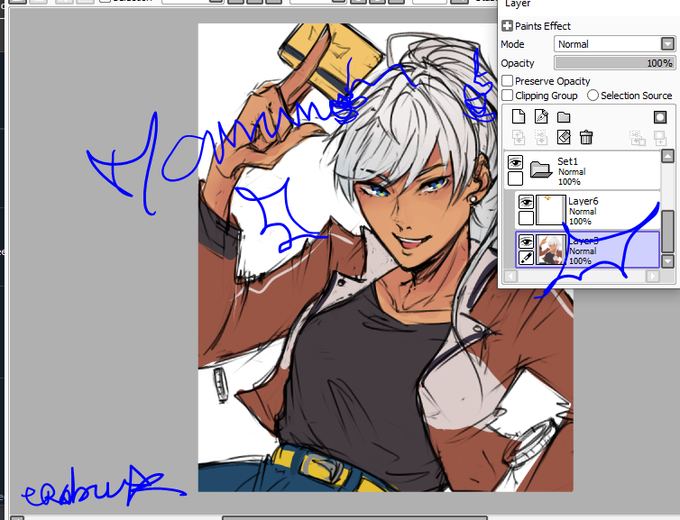680x520 pixels.
Task: Adjust the layer Opacity slider
Action: click(614, 63)
